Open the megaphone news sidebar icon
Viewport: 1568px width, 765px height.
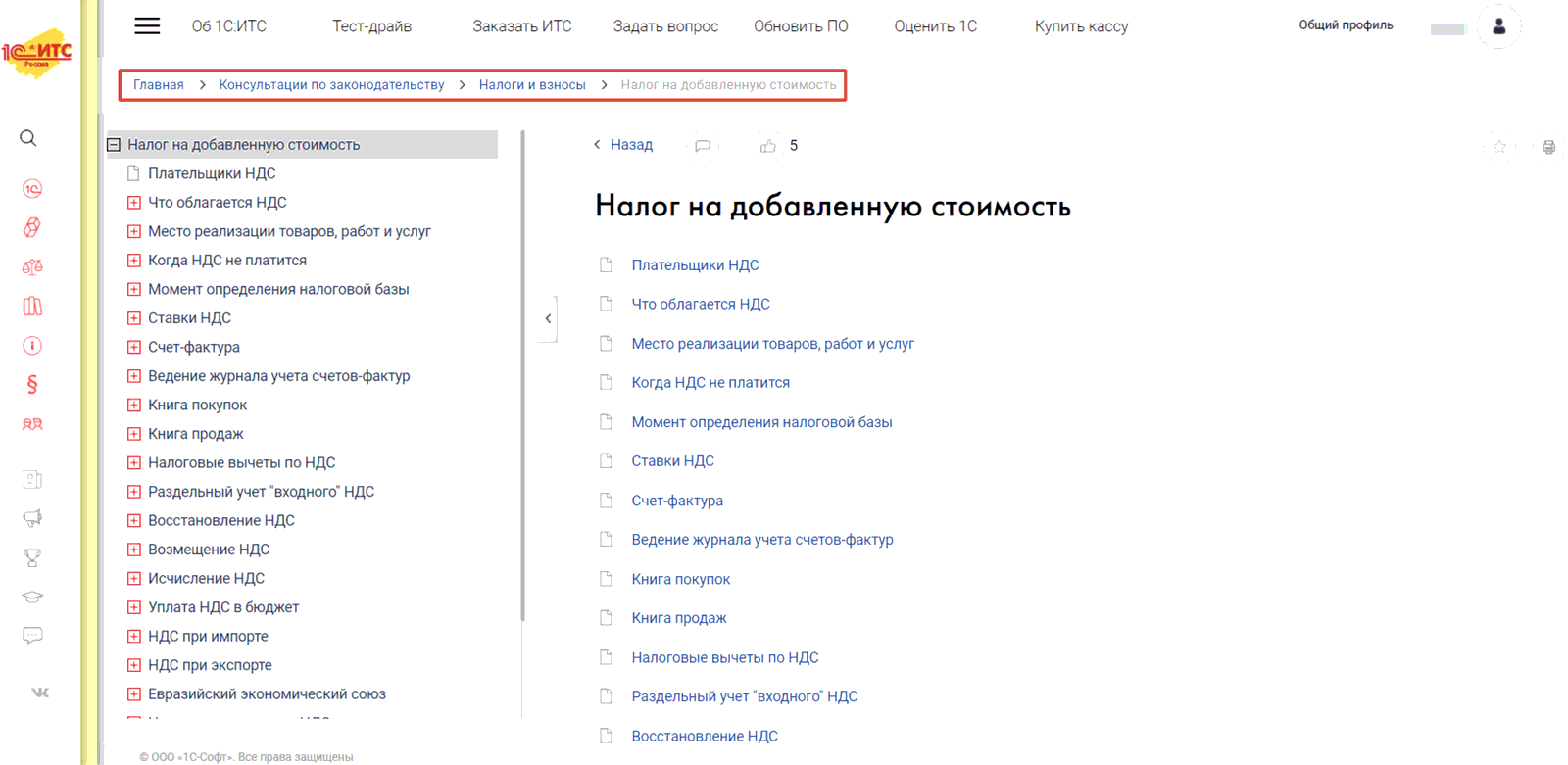(32, 518)
